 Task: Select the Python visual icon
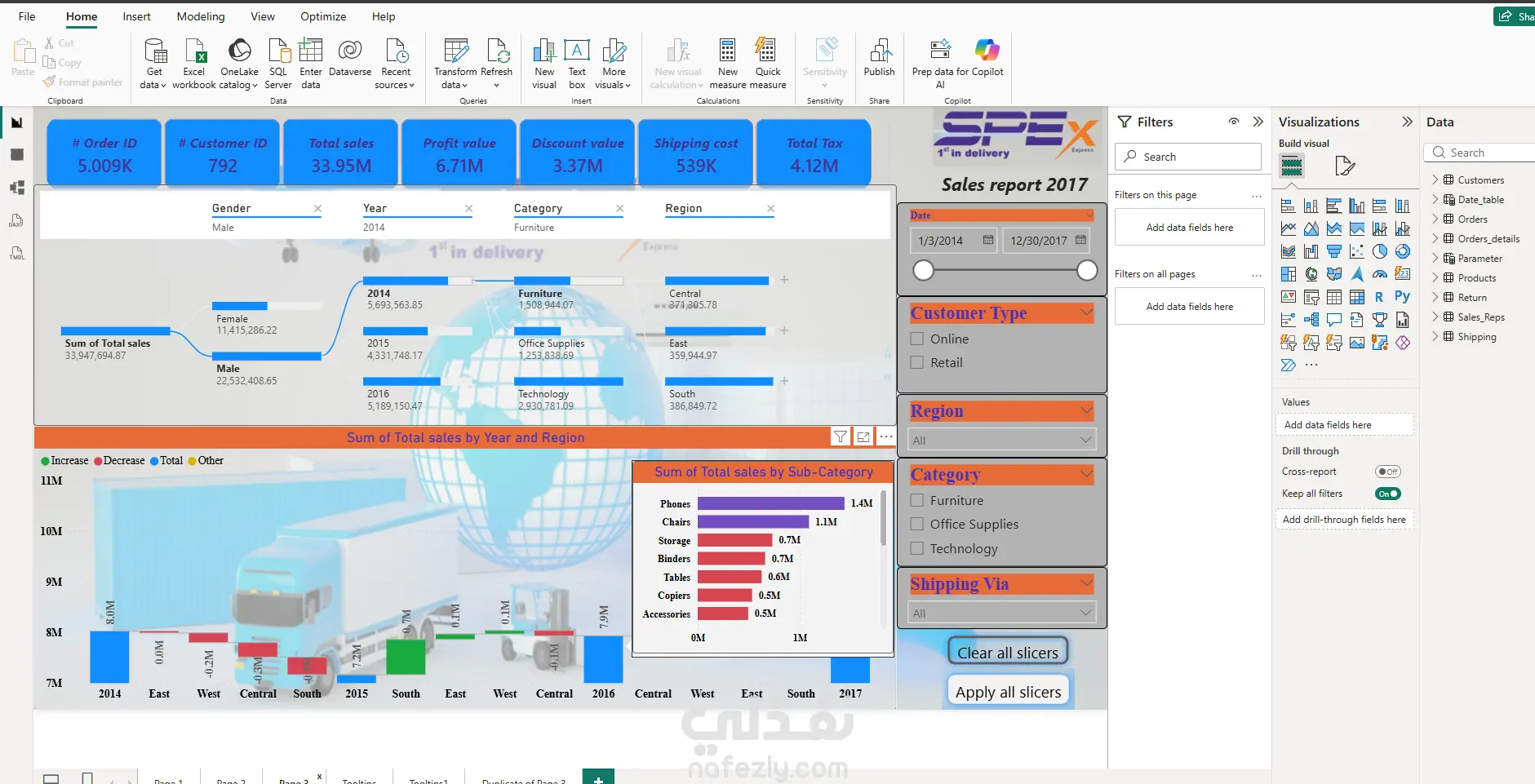[x=1402, y=297]
